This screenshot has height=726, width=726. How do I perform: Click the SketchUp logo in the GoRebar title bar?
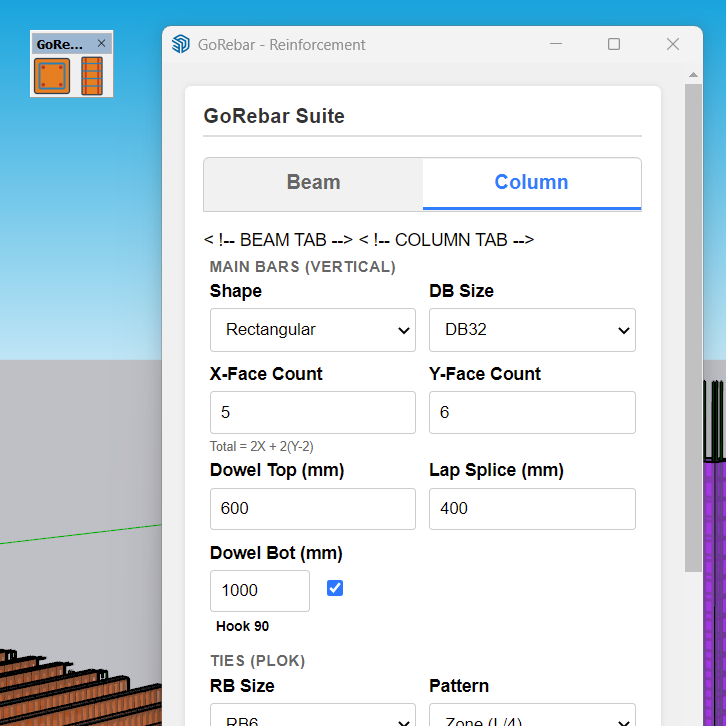click(x=181, y=44)
